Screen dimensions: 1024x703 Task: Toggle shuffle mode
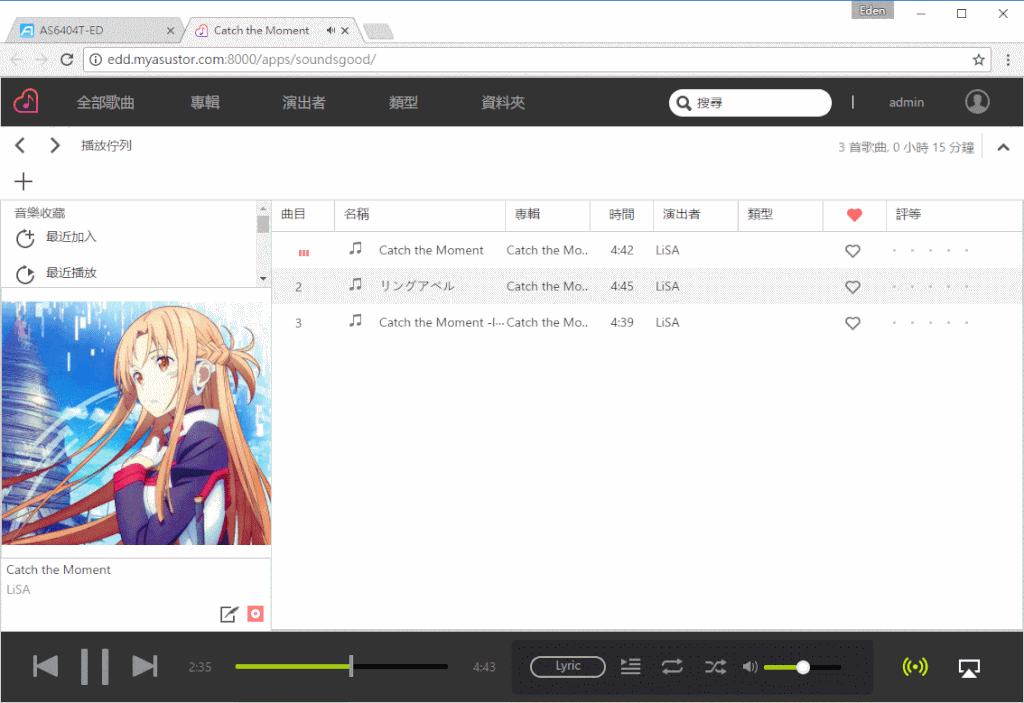point(715,666)
